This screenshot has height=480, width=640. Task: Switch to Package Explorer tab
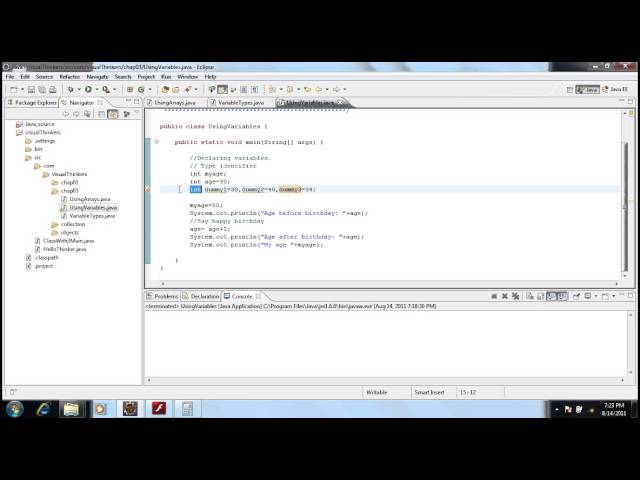32,103
